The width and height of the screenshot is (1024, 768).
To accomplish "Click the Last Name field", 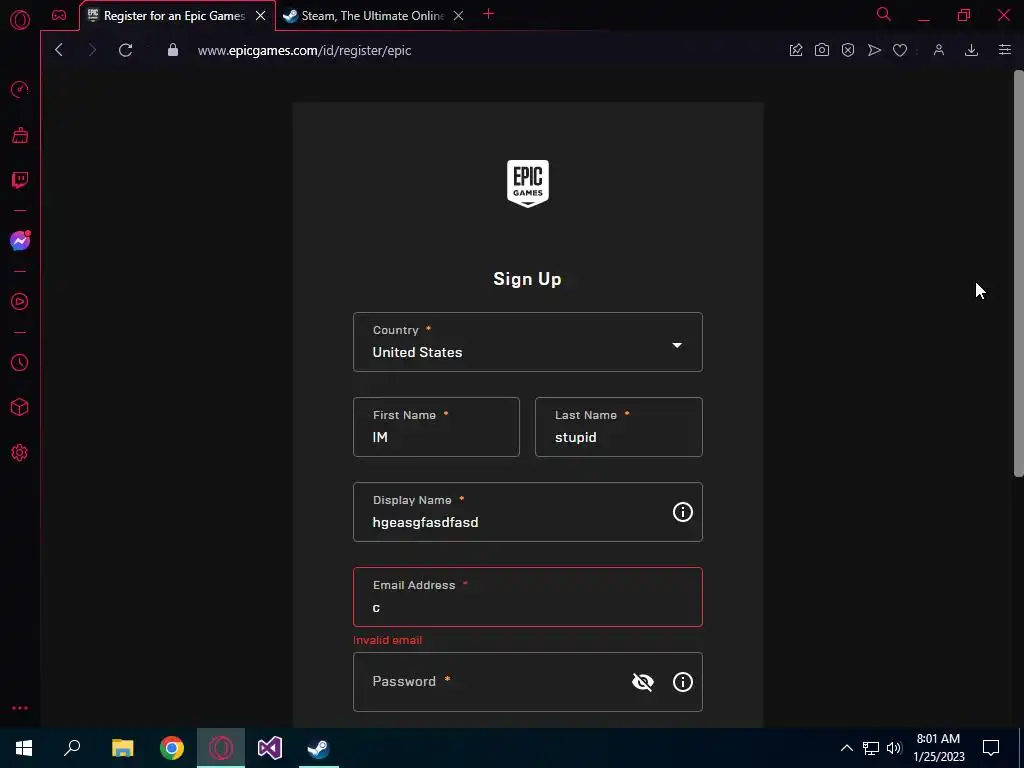I will pos(618,427).
